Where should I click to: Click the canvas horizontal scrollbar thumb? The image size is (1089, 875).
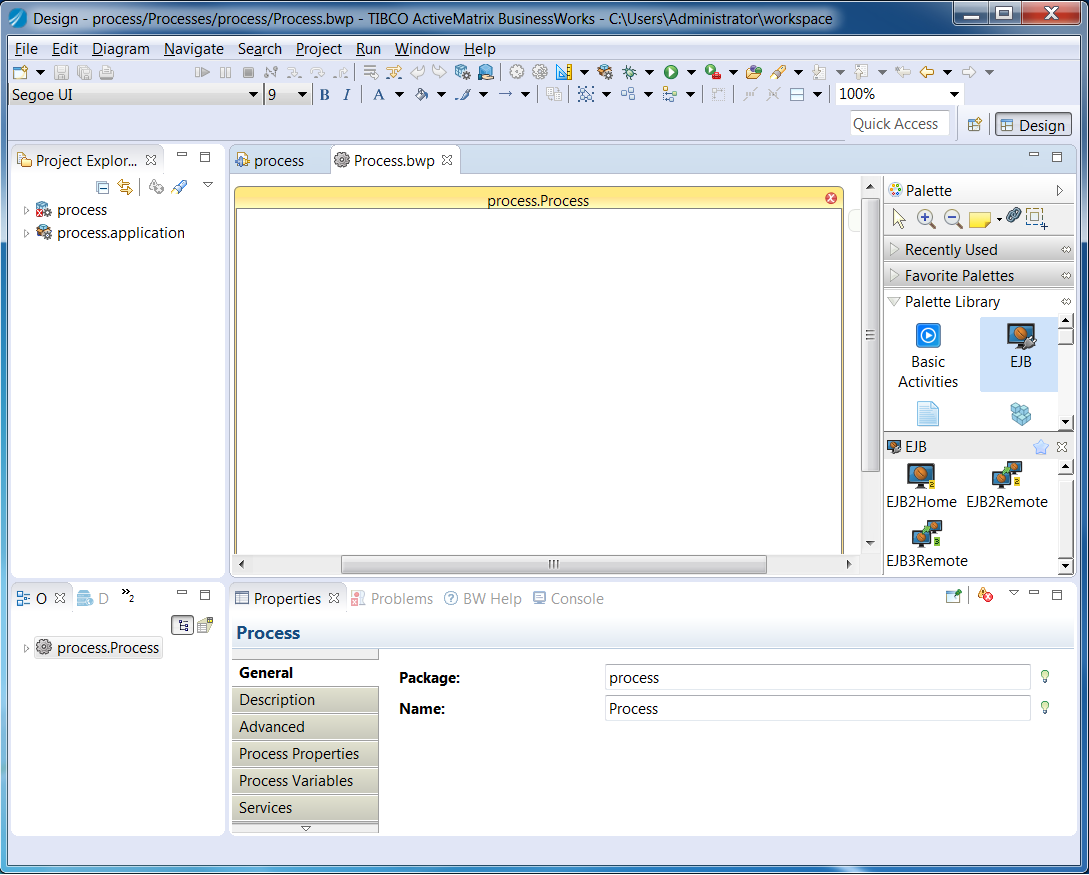tap(554, 565)
